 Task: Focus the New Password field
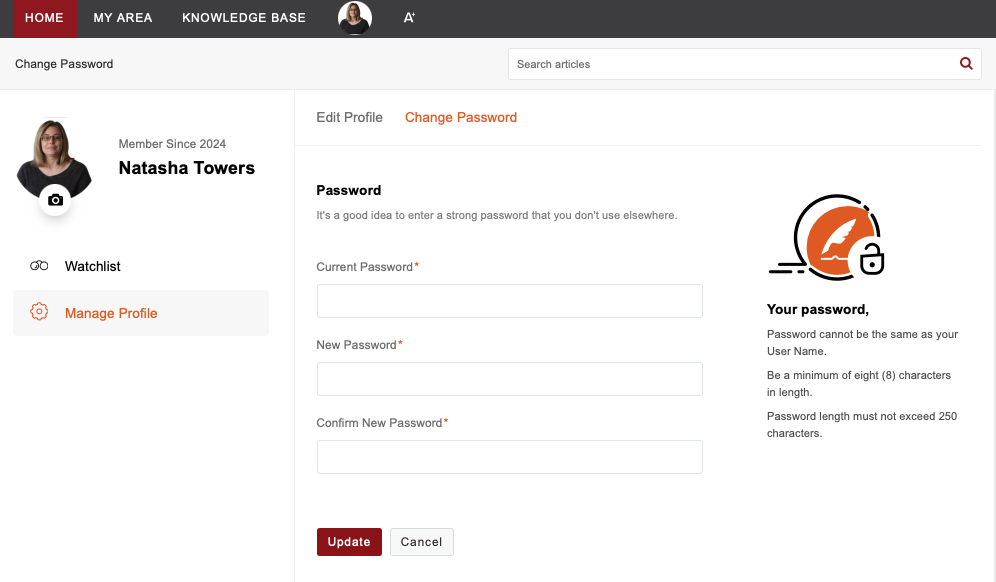click(509, 379)
